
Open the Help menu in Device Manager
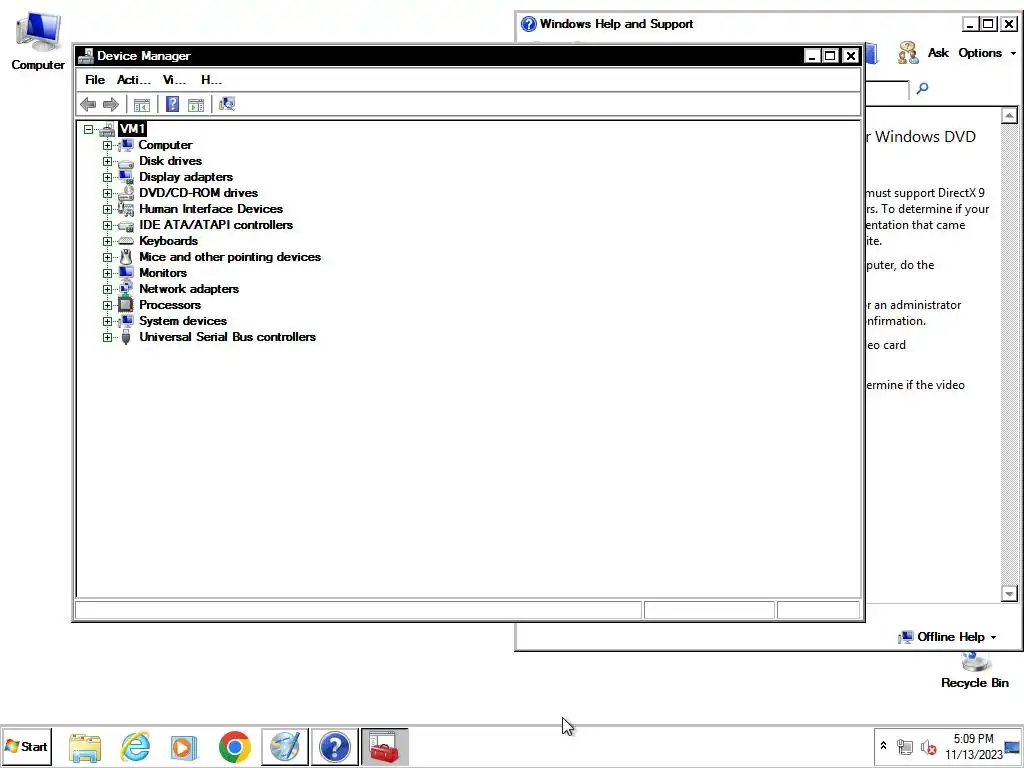pos(211,80)
